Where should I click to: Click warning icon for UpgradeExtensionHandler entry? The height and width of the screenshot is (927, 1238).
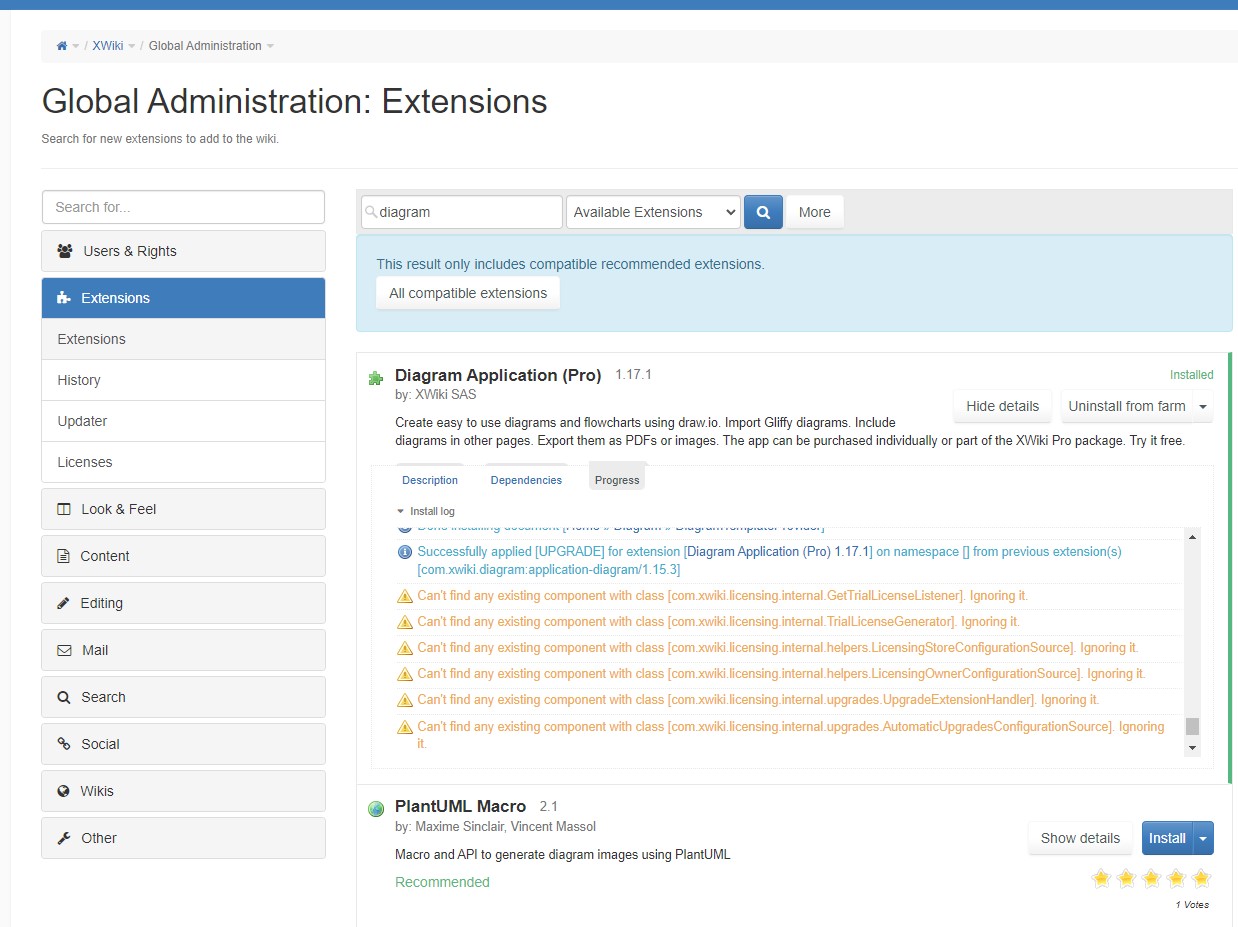click(x=405, y=700)
